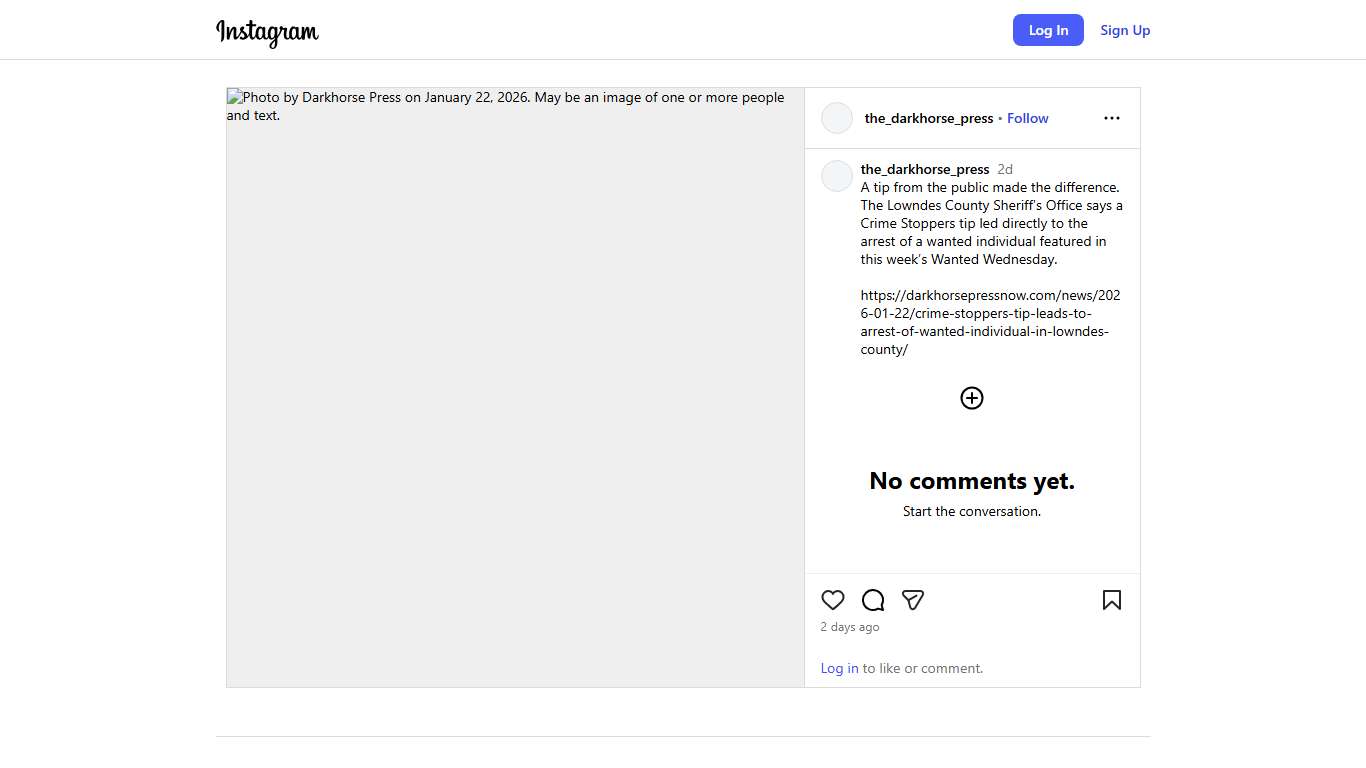This screenshot has height=768, width=1366.
Task: Open the three-dot more options menu
Action: click(x=1111, y=118)
